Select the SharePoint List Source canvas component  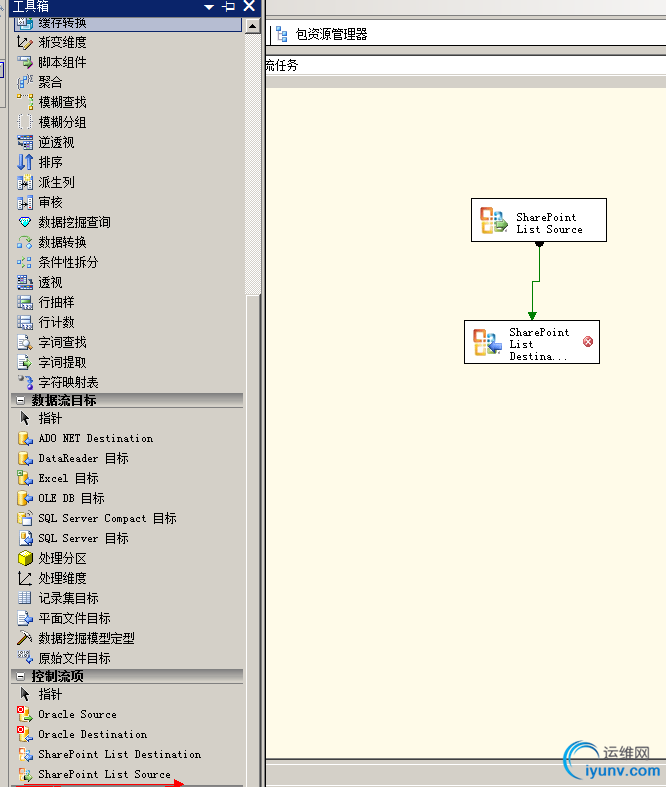pos(539,220)
